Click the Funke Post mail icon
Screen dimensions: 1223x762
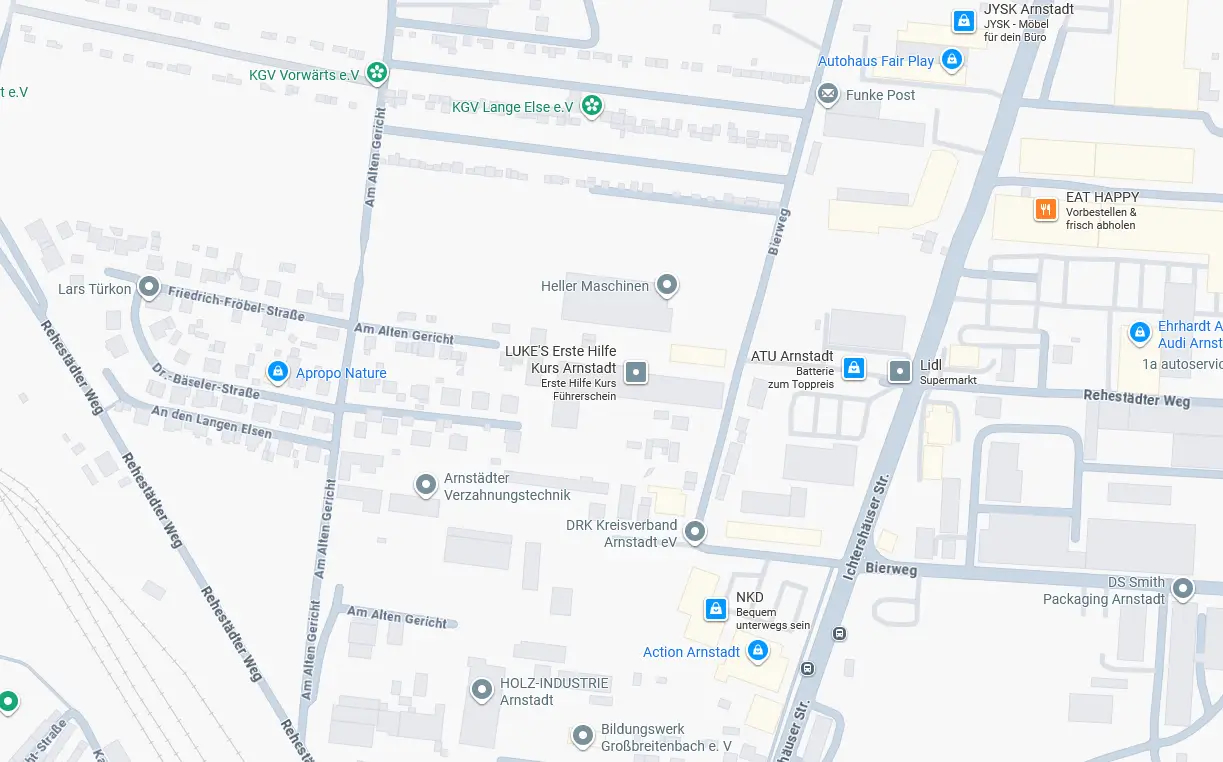(x=828, y=95)
